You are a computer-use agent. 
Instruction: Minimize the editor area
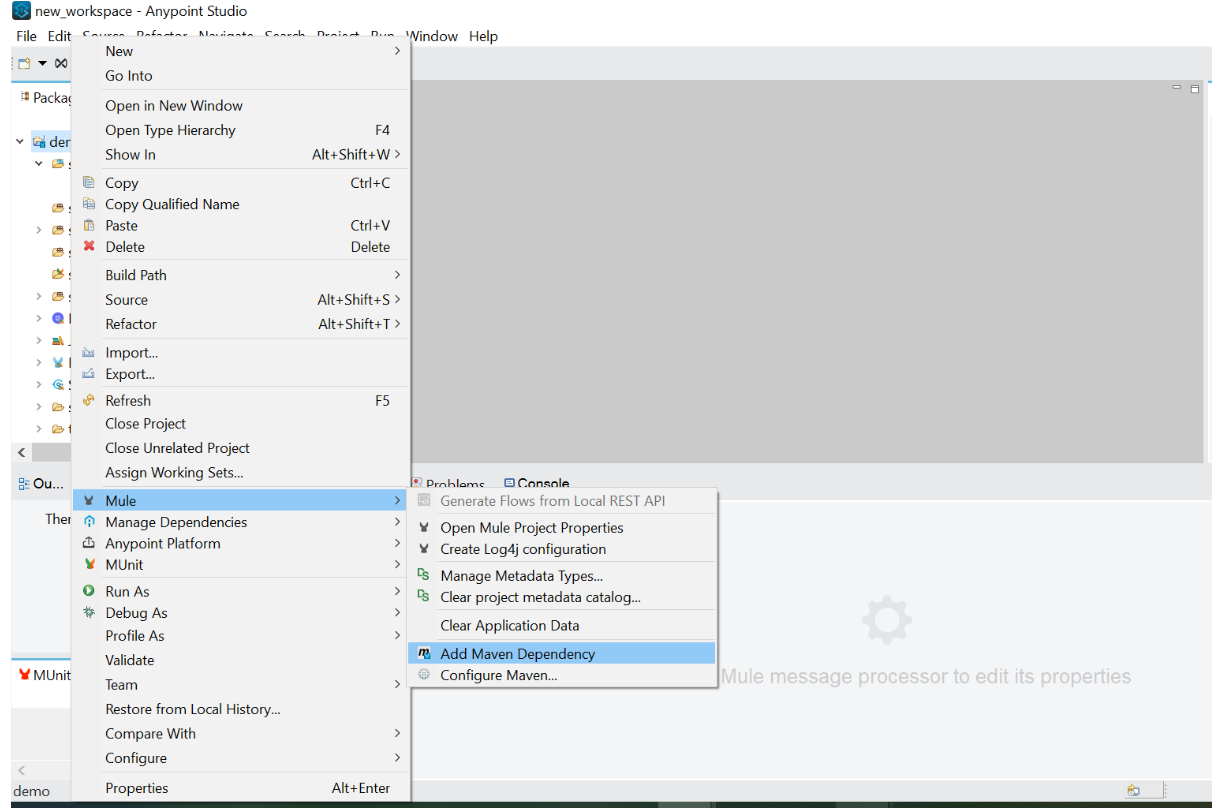pyautogui.click(x=1177, y=88)
